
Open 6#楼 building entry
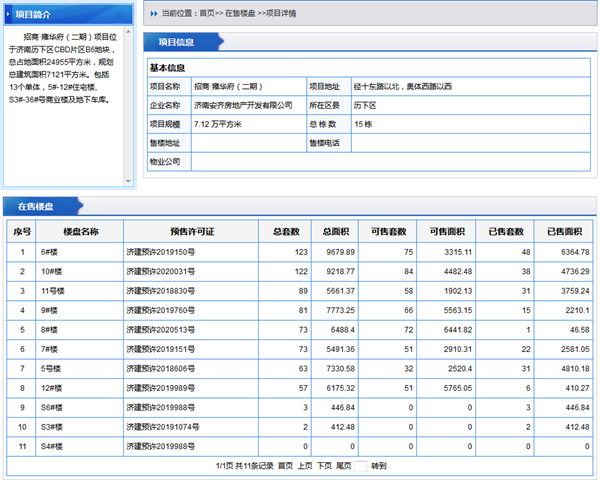click(49, 252)
